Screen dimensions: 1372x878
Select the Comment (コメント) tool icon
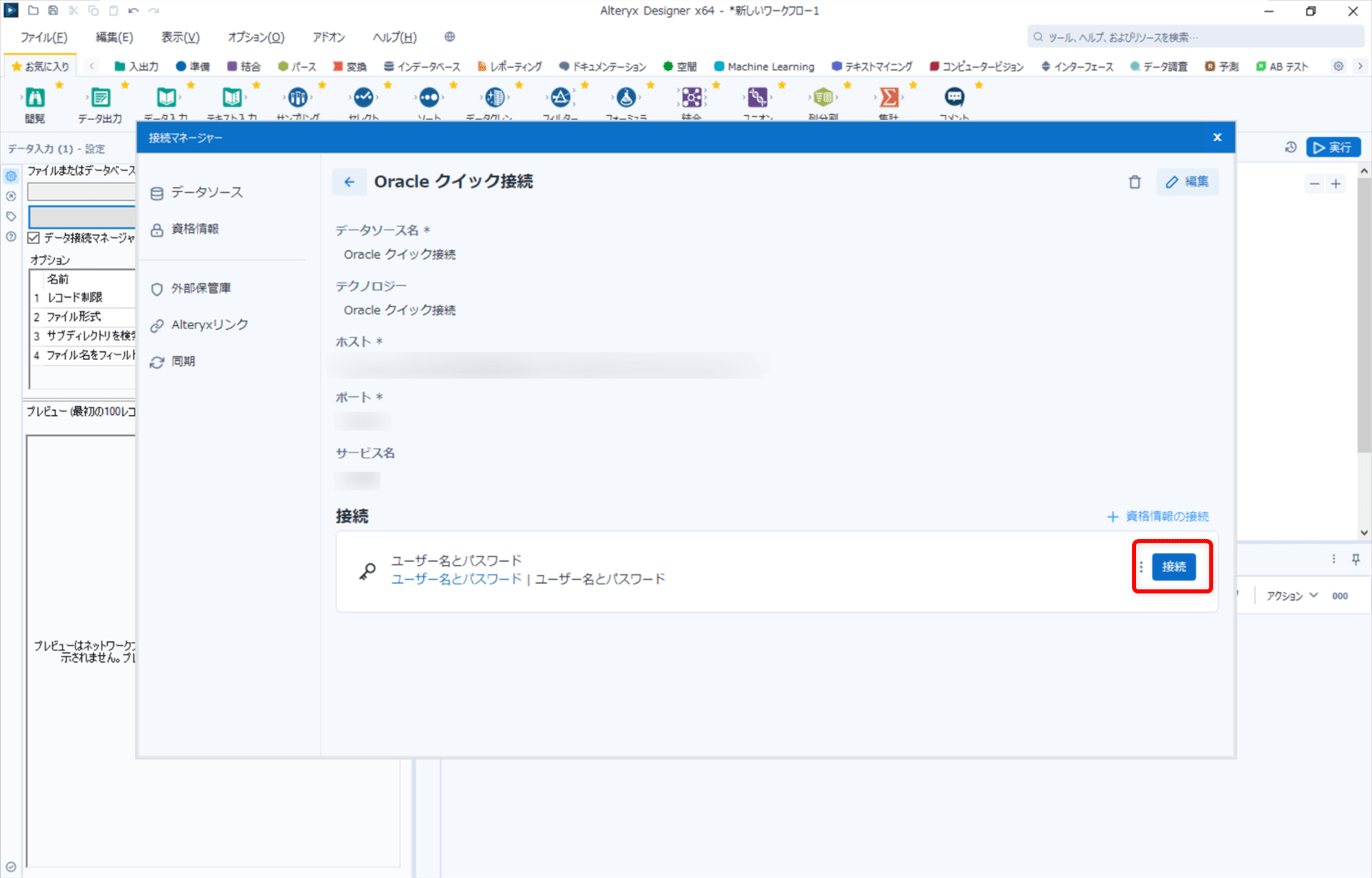[x=954, y=97]
